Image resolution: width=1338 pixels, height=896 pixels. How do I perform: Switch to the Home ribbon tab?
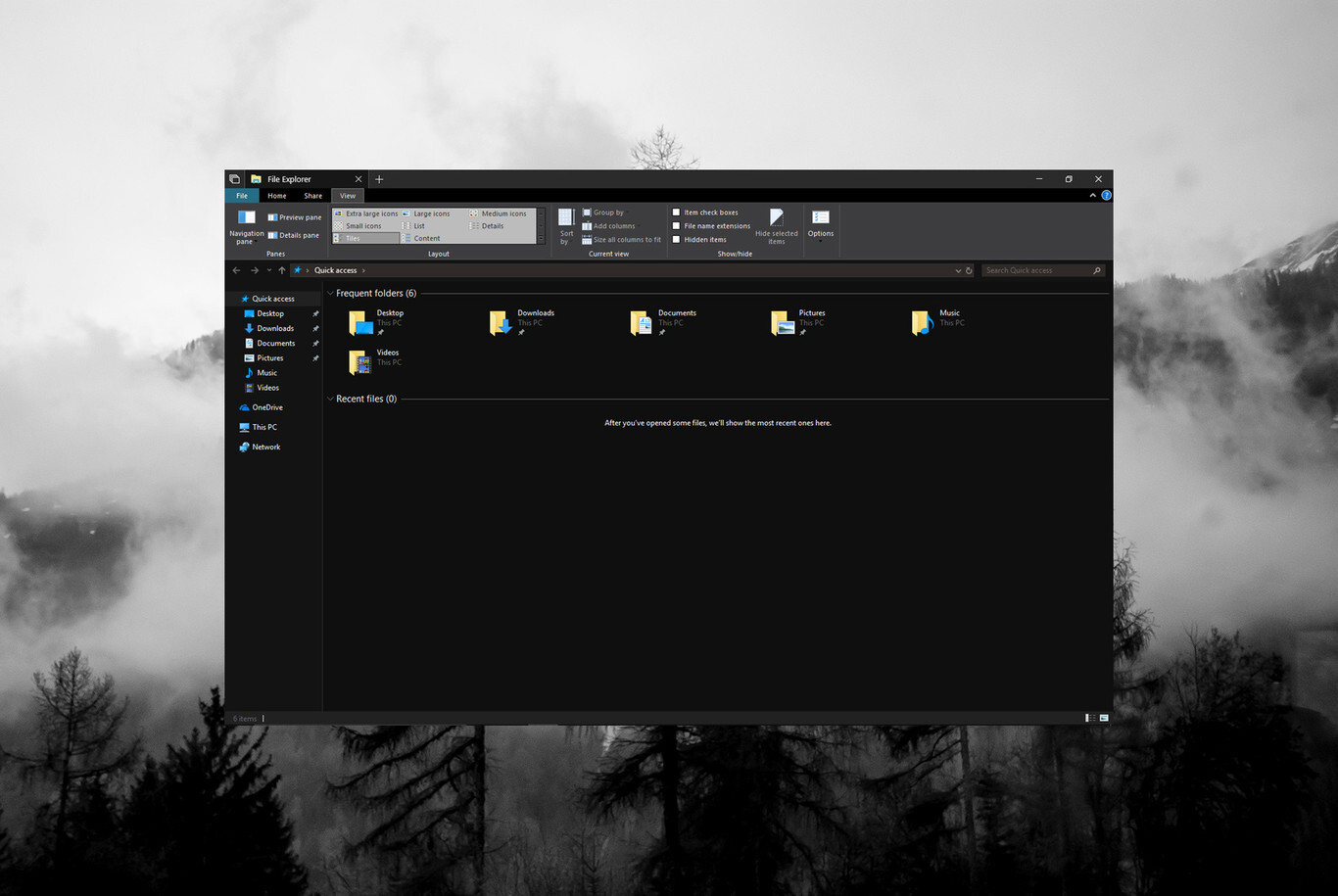[x=277, y=195]
